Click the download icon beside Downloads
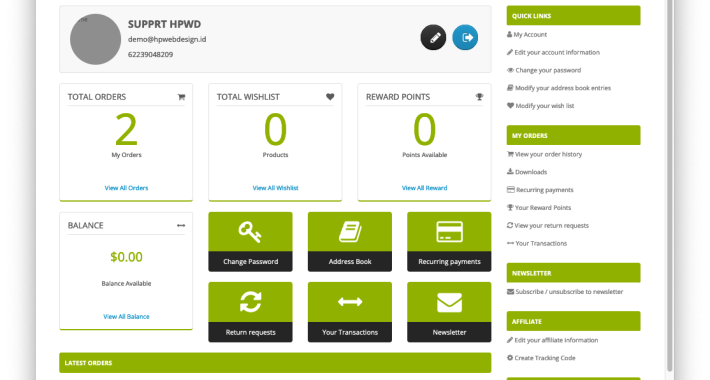The width and height of the screenshot is (710, 380). 510,172
